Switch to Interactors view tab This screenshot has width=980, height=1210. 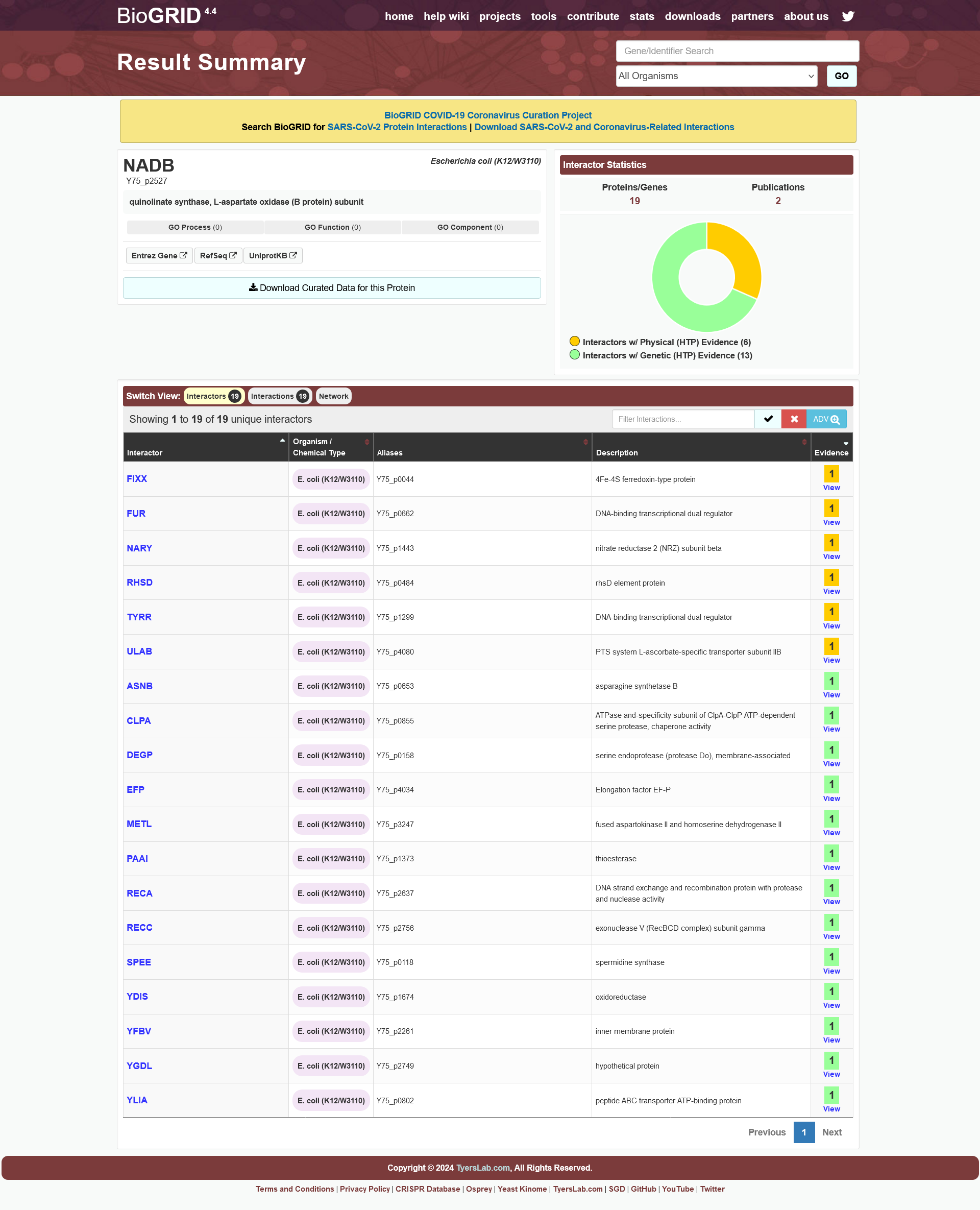(214, 396)
